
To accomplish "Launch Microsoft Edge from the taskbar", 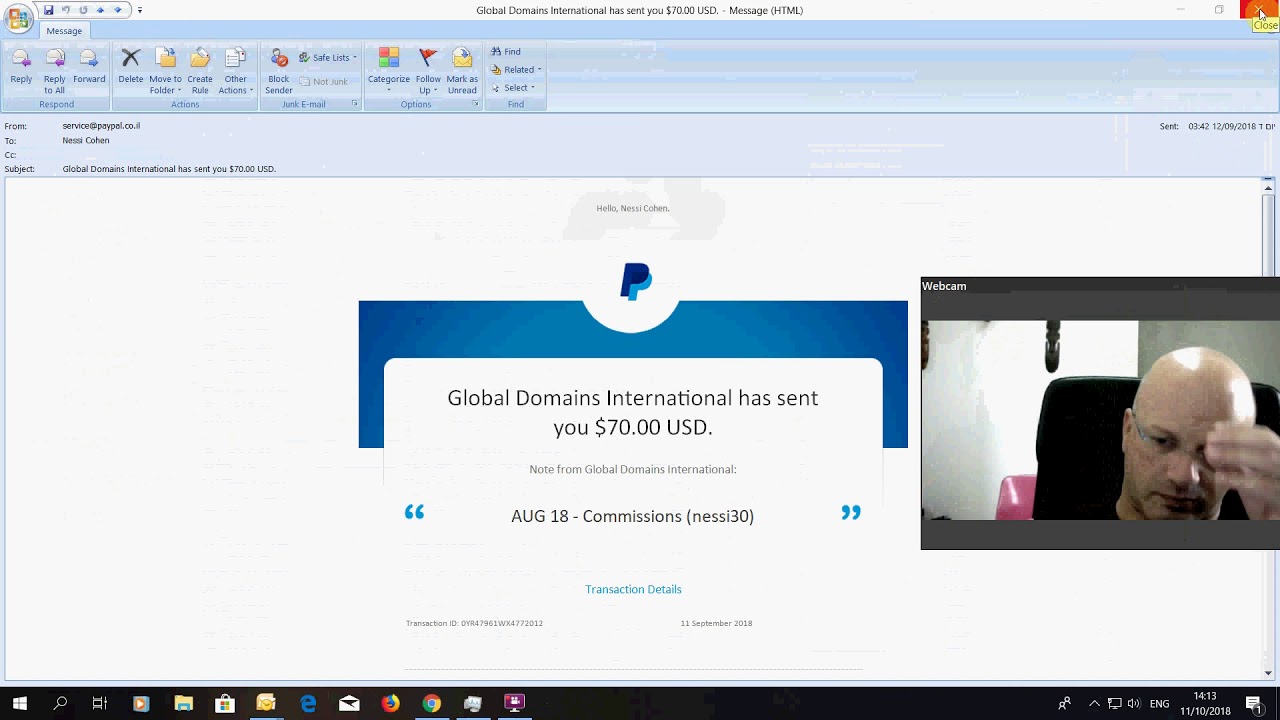I will tap(308, 703).
